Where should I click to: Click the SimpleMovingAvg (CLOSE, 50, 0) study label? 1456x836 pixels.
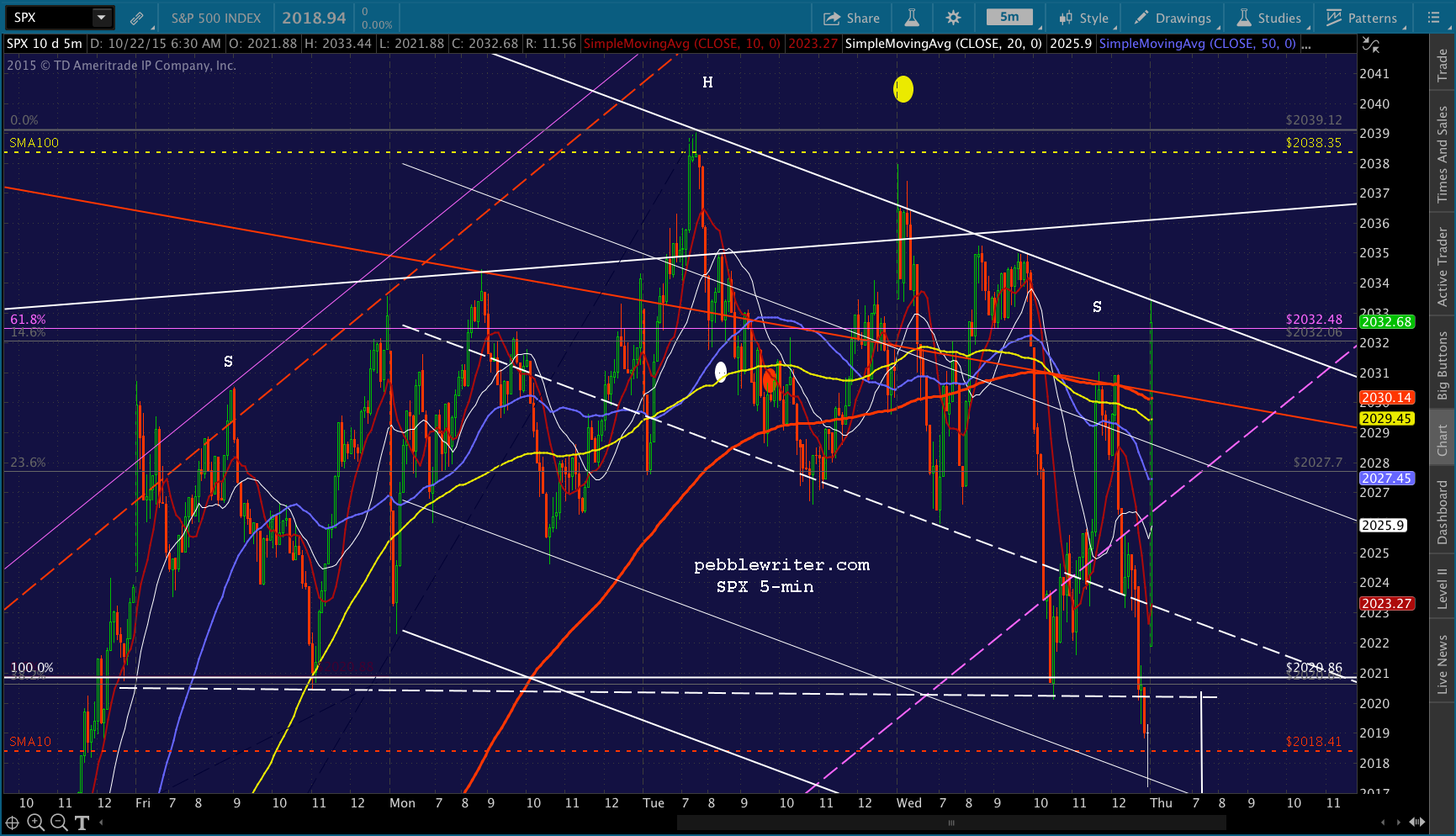(1197, 44)
